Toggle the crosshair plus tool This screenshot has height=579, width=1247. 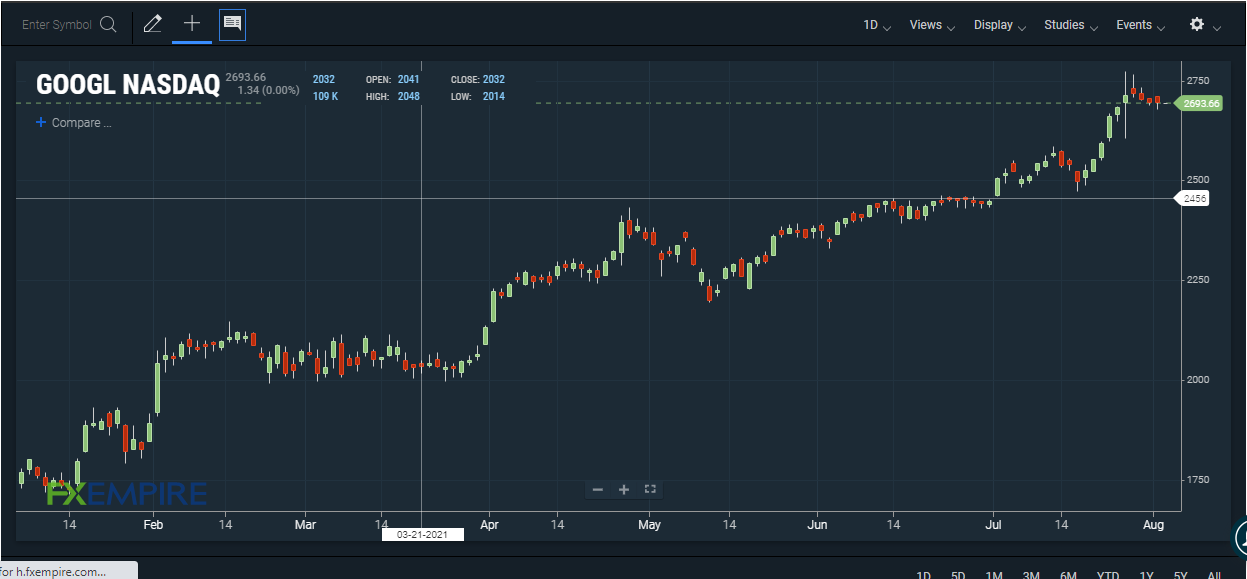192,24
